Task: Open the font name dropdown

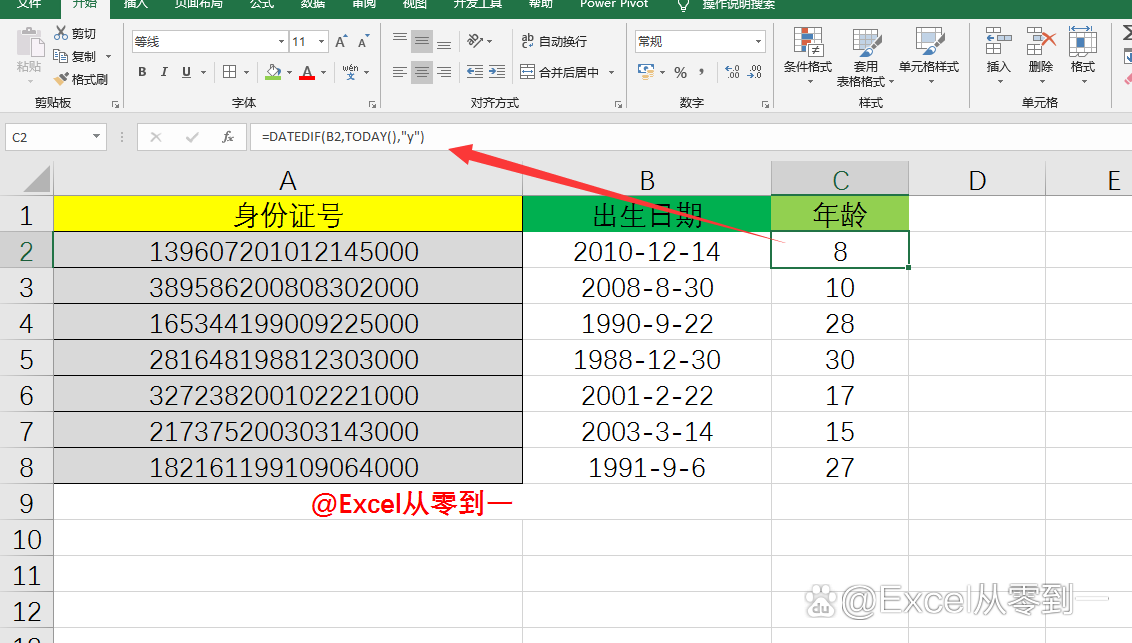Action: (282, 42)
